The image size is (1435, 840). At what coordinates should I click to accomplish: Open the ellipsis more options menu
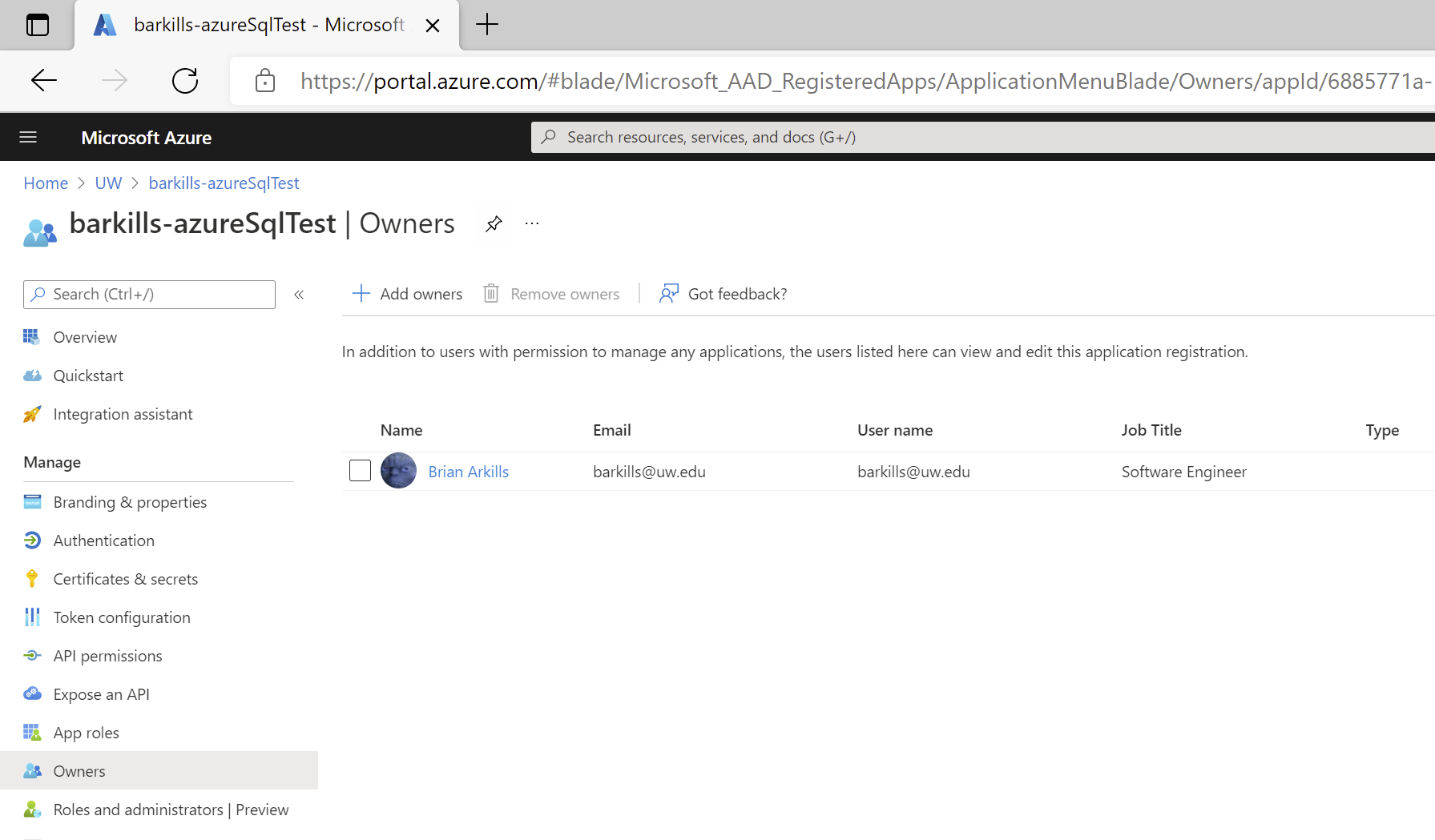[x=532, y=224]
